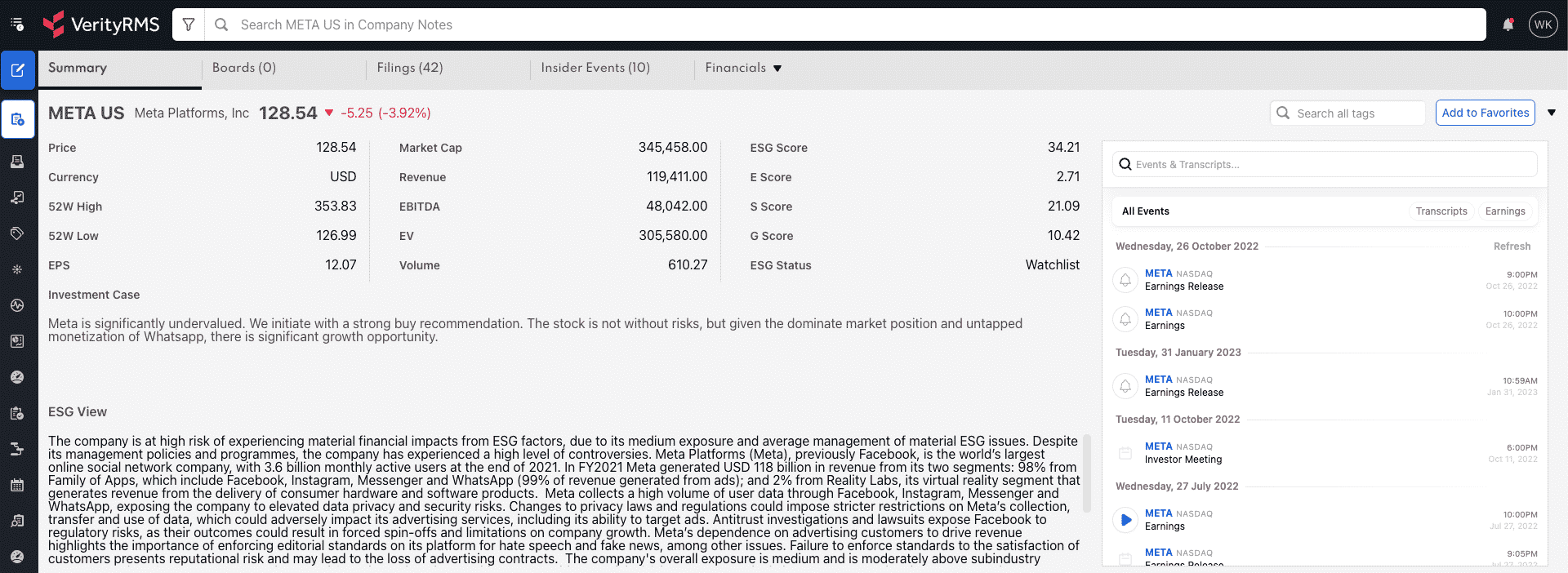
Task: Open the sparkle icon in the sidebar
Action: point(17,269)
